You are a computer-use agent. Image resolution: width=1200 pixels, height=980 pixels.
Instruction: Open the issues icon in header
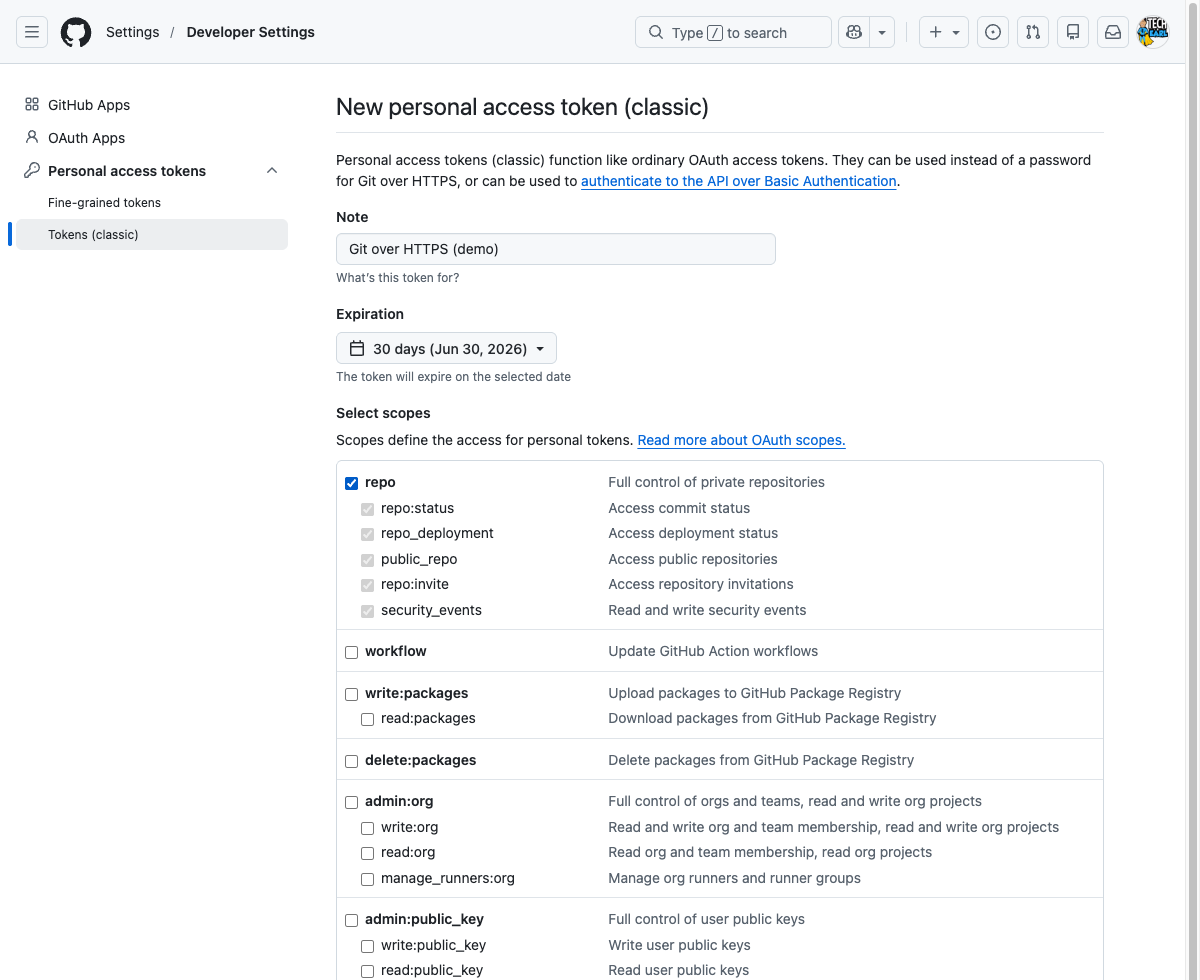click(993, 32)
